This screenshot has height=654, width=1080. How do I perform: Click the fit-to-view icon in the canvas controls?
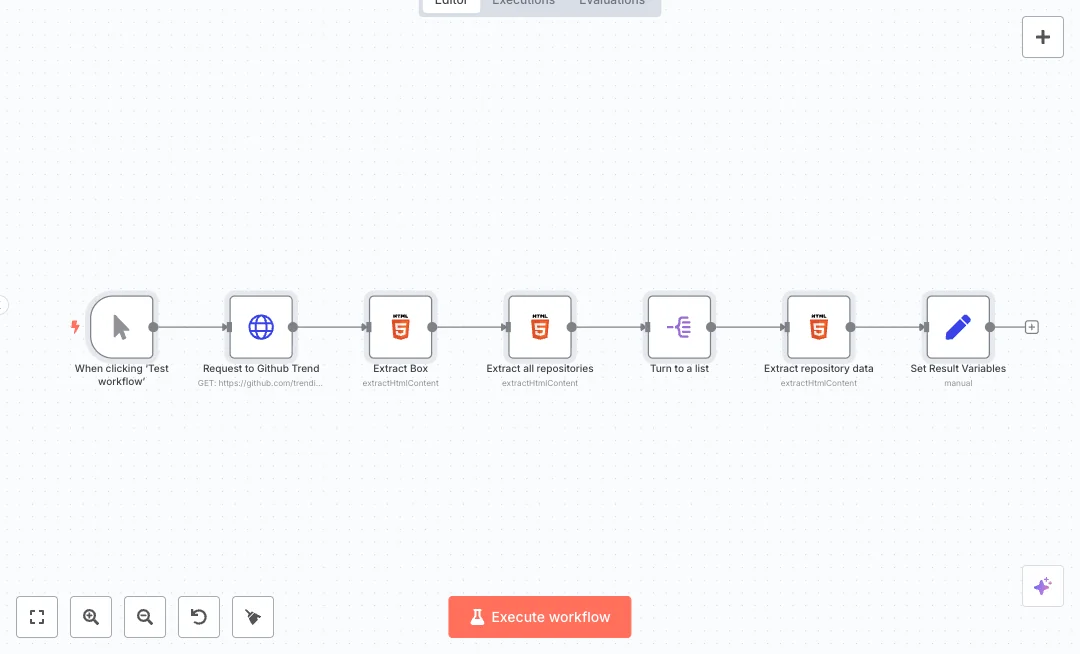37,617
